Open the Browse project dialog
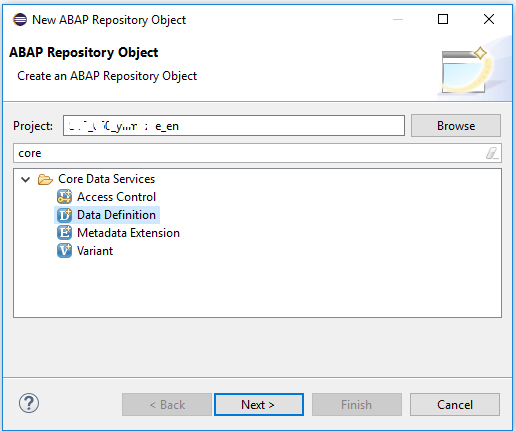Screen dimensions: 516x431 [456, 126]
